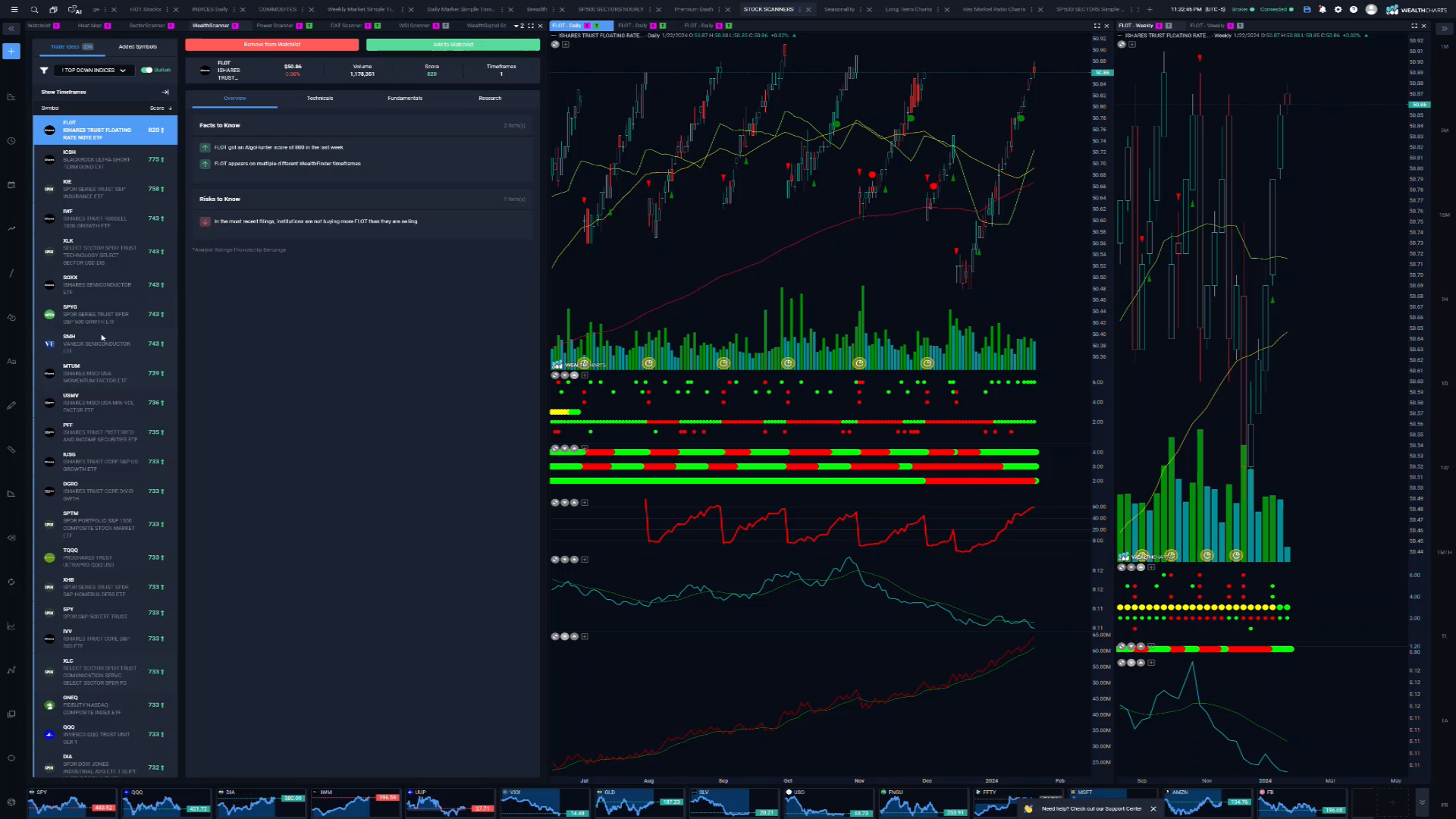
Task: Open the Seasonality workspace tab
Action: (839, 10)
